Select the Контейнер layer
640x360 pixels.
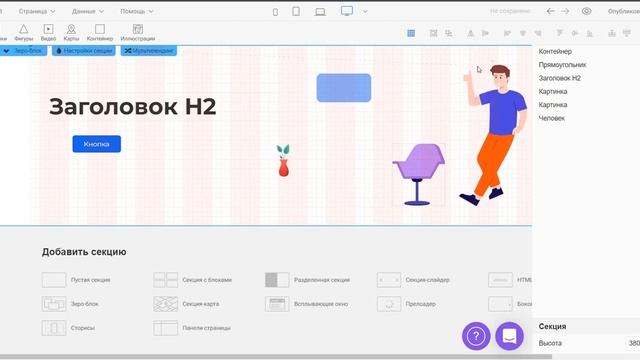coord(555,51)
